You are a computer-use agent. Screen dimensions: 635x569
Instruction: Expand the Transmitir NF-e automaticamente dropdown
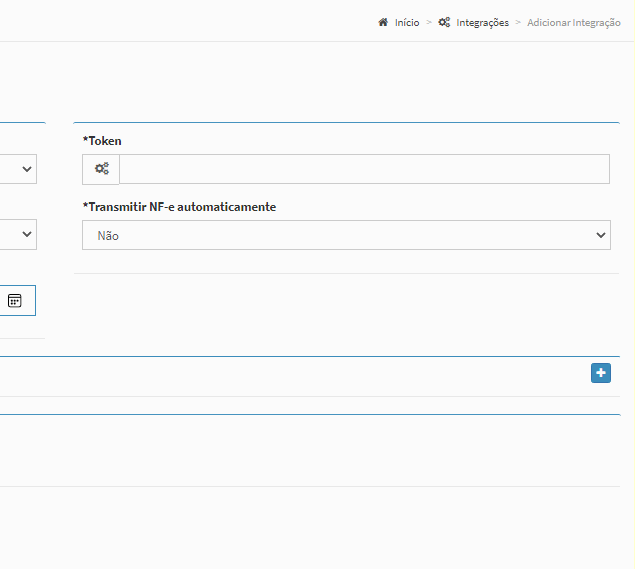pos(345,235)
